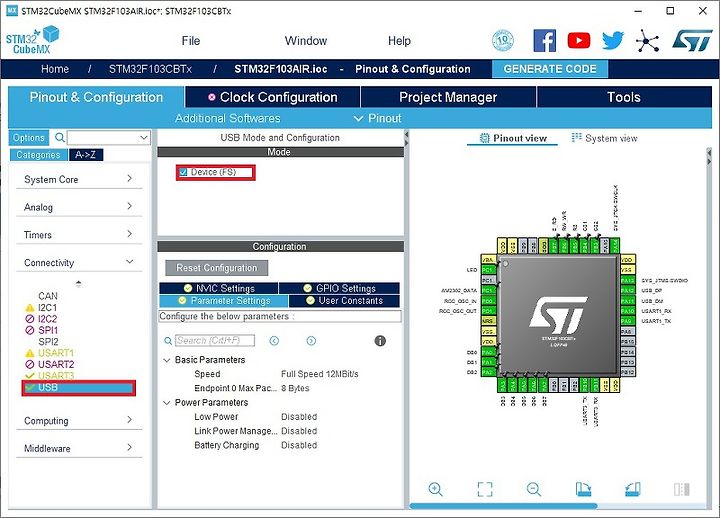Viewport: 720px width, 518px height.
Task: Open the Twitter bird icon
Action: pos(613,40)
